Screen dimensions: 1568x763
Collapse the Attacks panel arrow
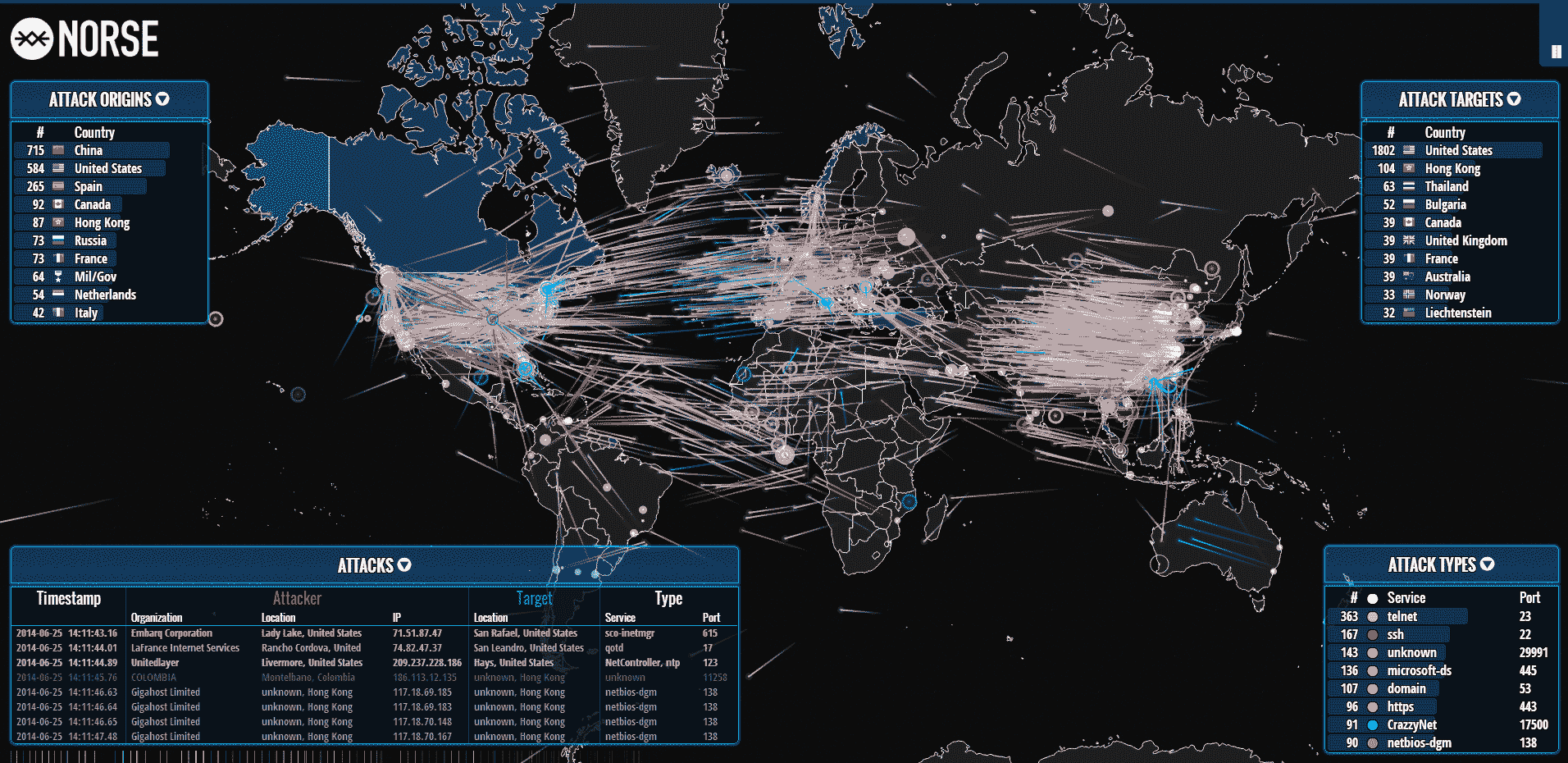(404, 565)
